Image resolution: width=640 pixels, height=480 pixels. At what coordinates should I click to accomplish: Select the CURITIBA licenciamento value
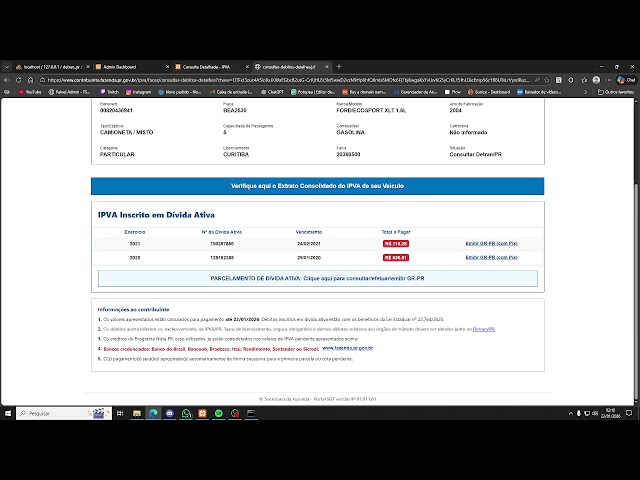click(236, 155)
